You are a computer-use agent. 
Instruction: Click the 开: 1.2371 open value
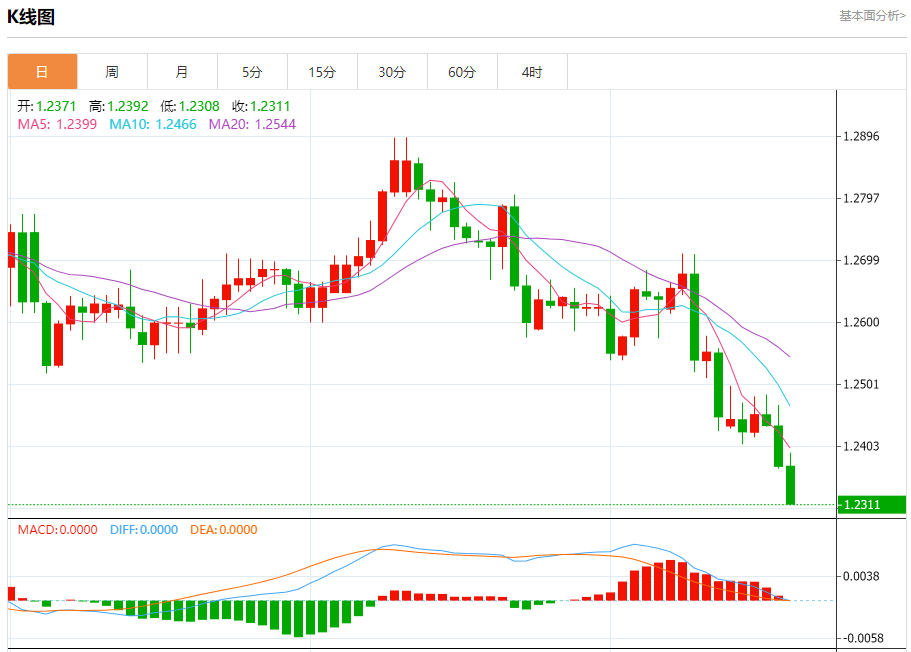46,106
